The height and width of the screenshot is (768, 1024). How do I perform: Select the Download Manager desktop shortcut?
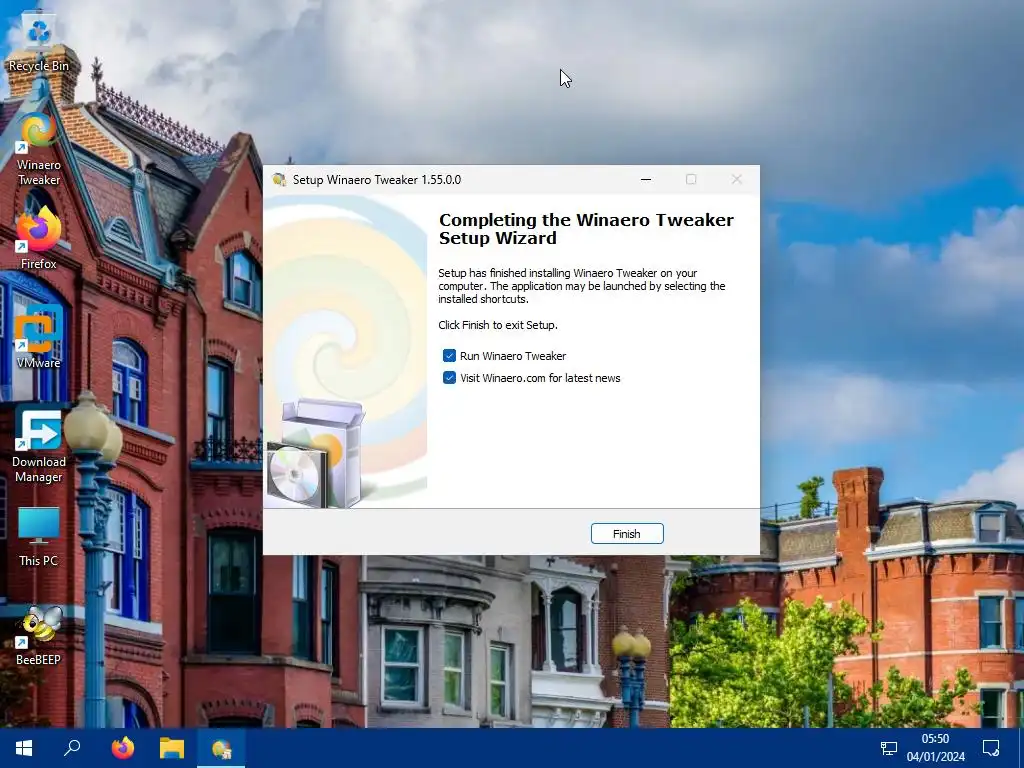coord(39,444)
